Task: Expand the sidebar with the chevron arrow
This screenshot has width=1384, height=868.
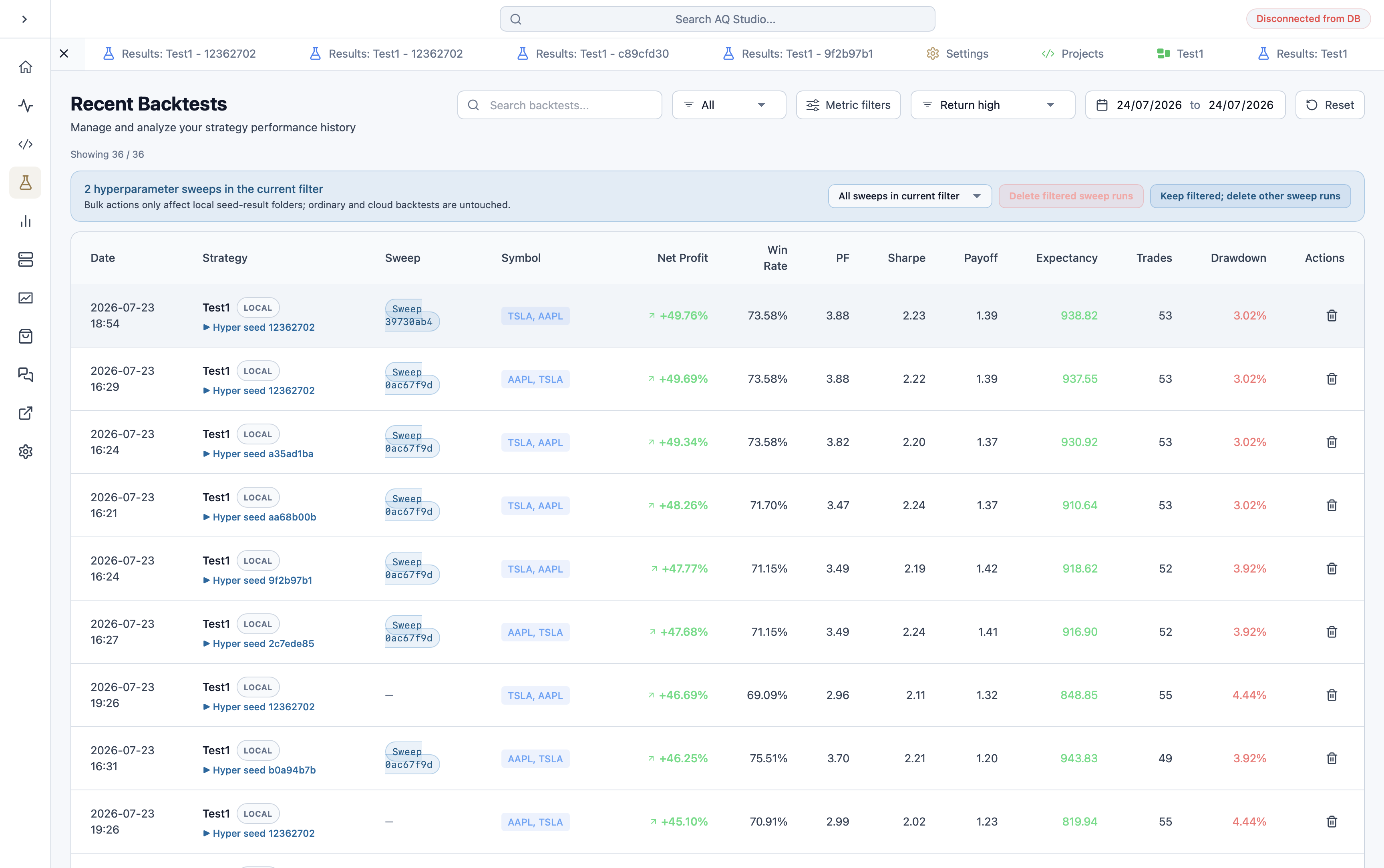Action: coord(24,19)
